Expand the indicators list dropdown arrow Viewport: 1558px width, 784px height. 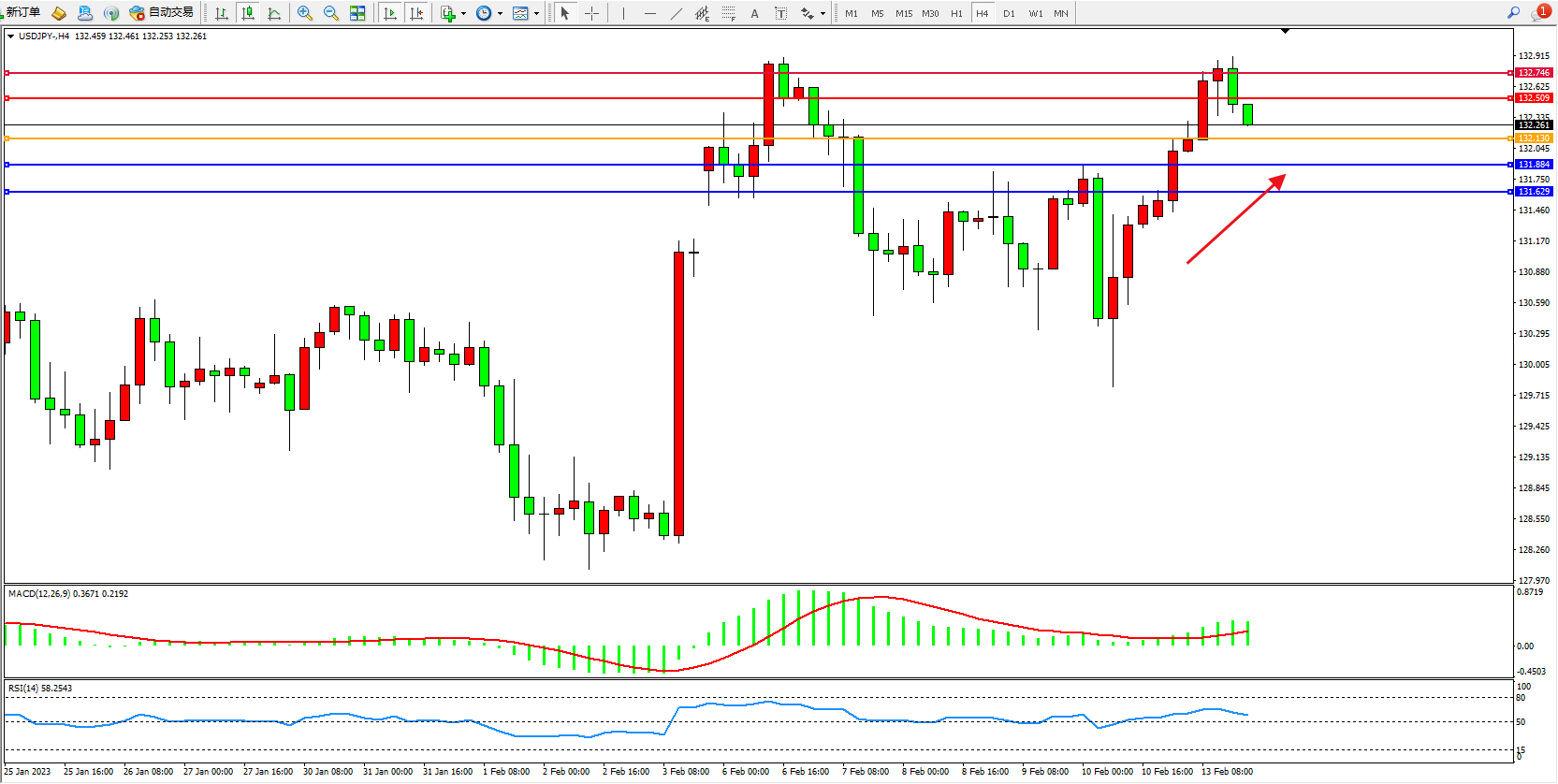coord(463,13)
